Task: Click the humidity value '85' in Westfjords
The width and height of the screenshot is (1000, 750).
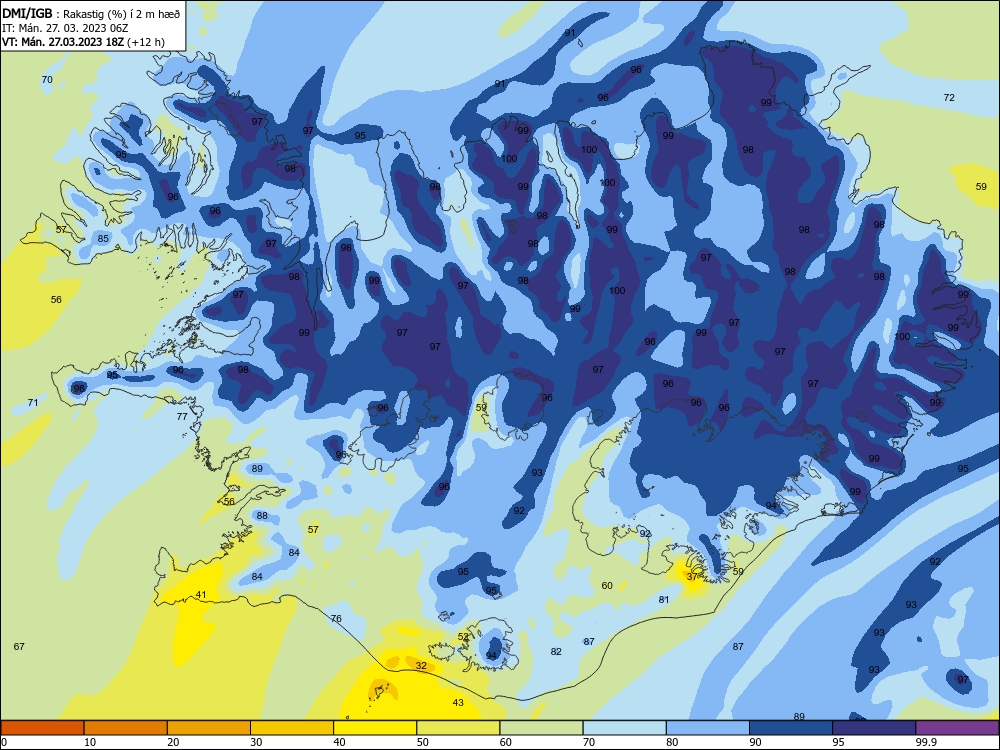Action: pos(103,238)
